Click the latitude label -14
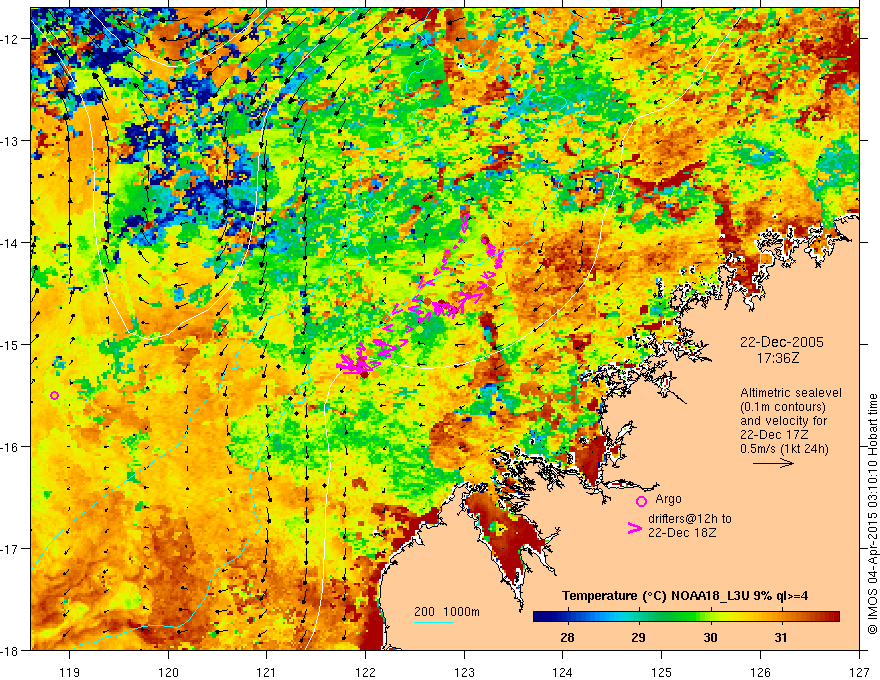Screen dimensions: 880x680 coord(11,243)
